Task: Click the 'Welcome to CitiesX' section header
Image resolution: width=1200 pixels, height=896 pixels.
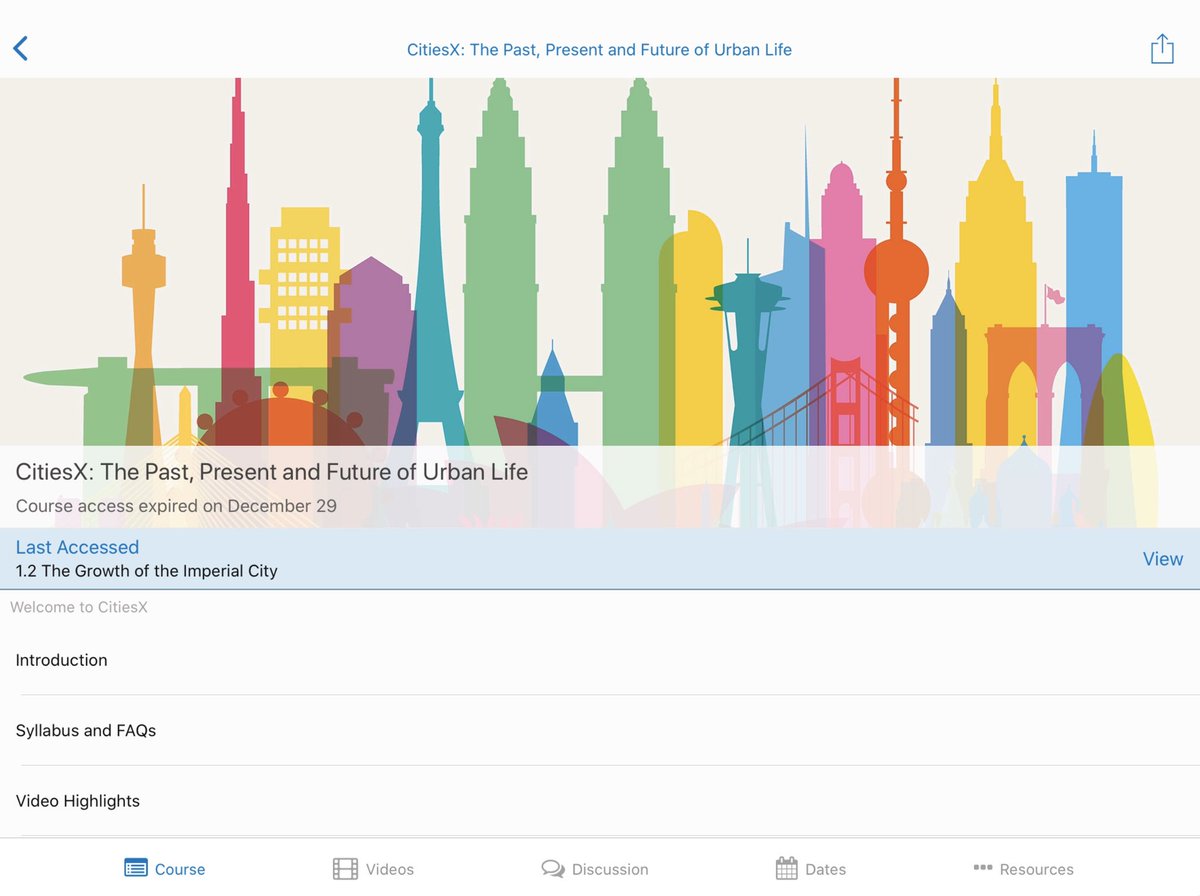Action: click(x=79, y=607)
